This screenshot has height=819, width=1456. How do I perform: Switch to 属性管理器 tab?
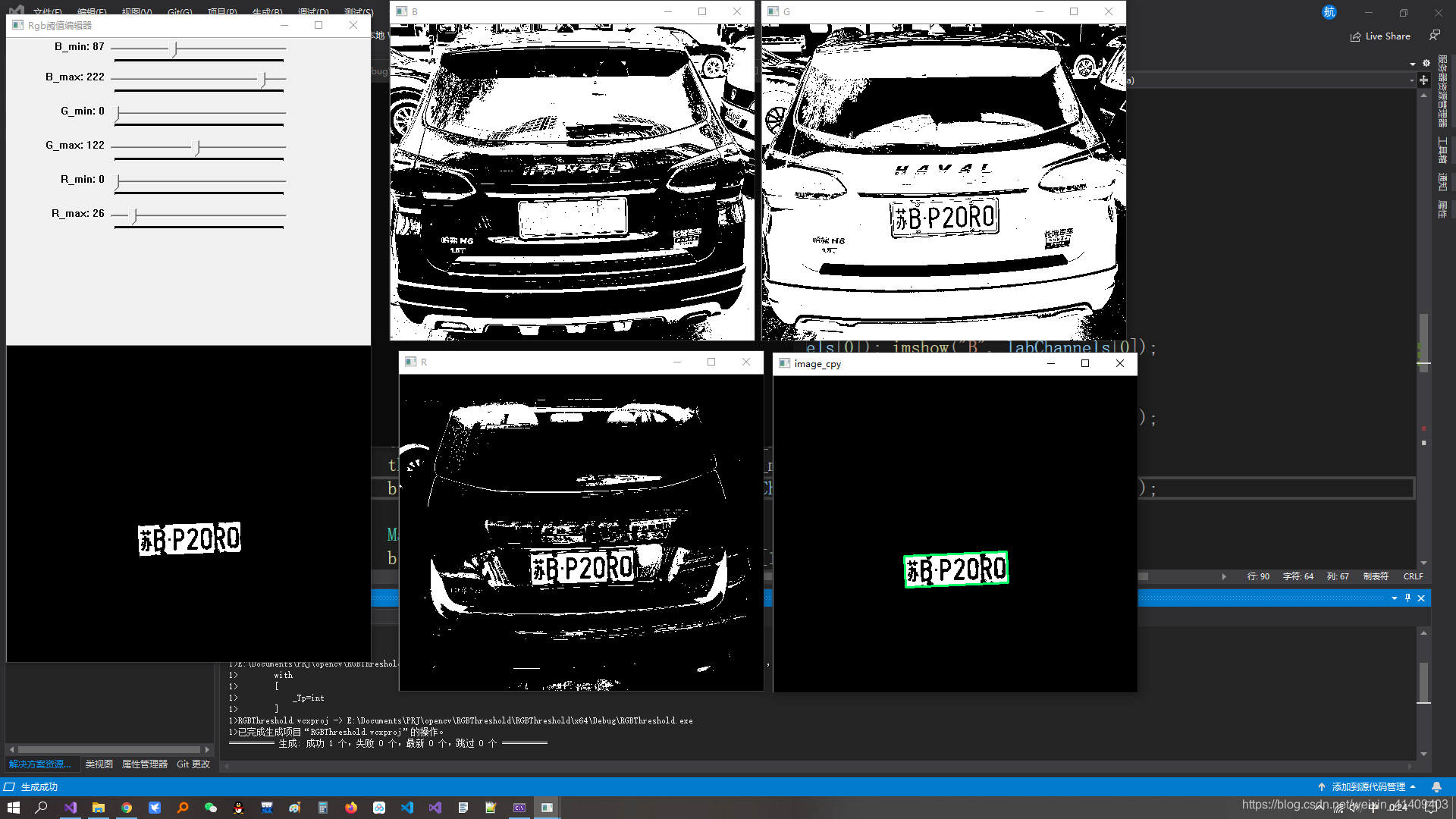[145, 764]
